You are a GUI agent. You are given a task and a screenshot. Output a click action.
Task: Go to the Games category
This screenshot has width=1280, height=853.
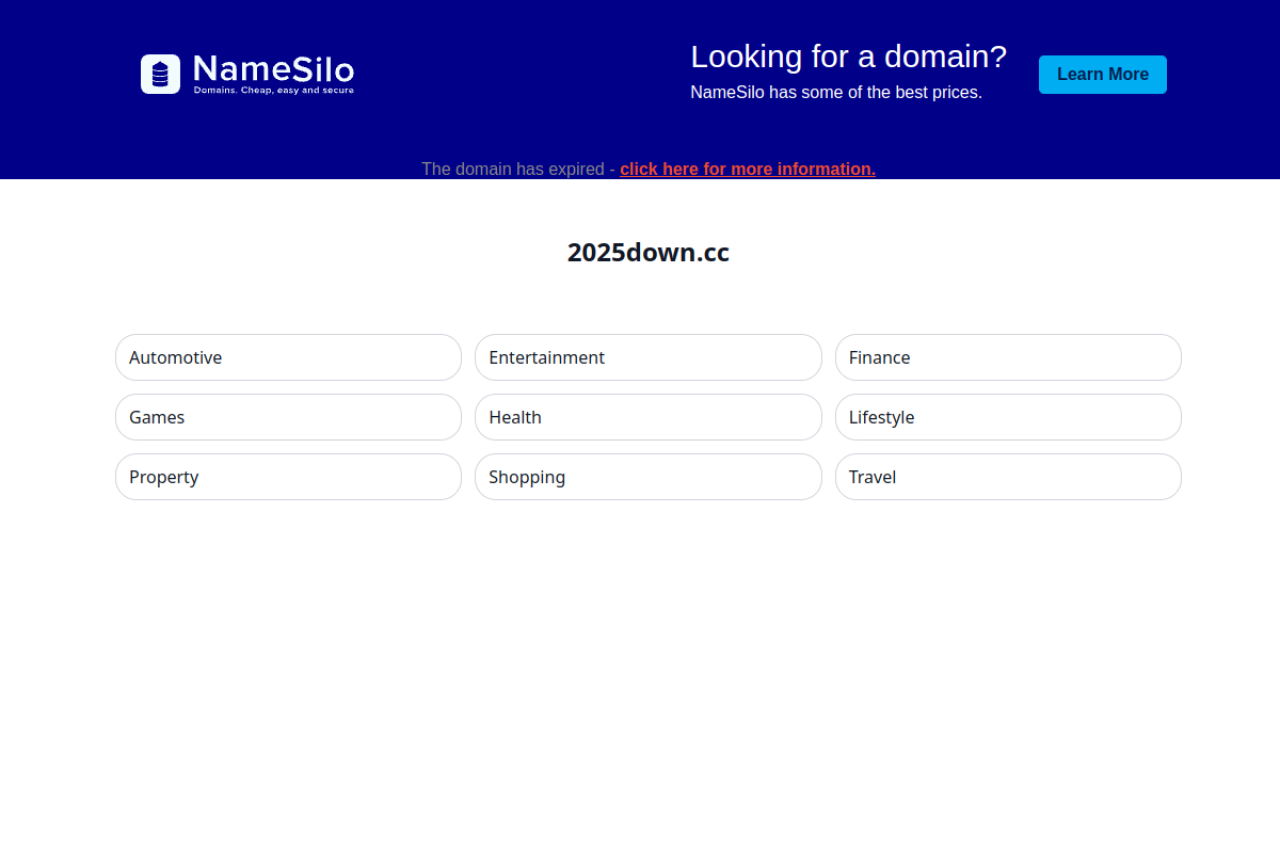(288, 417)
